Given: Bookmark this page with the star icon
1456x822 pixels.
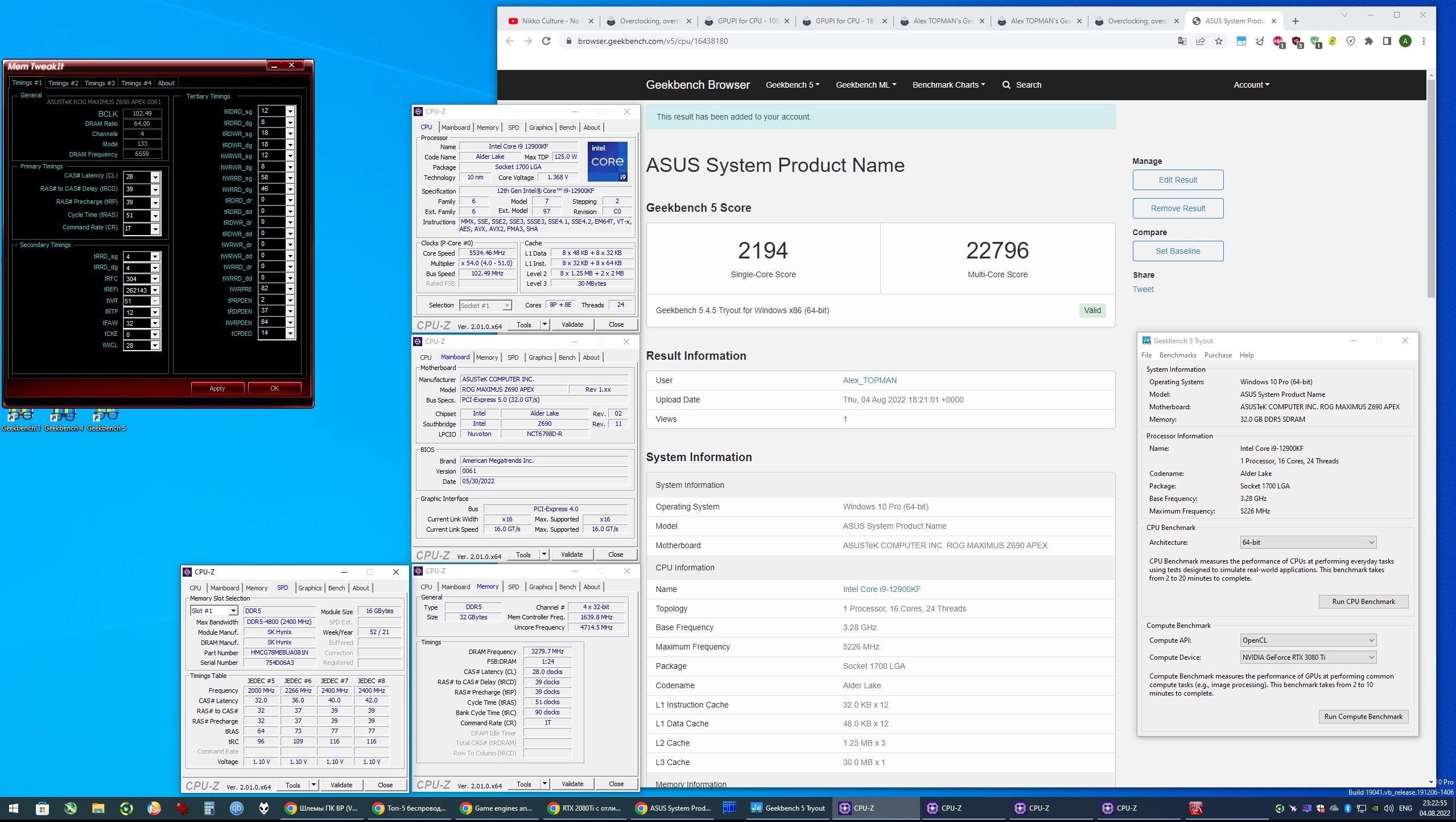Looking at the screenshot, I should click(1219, 41).
